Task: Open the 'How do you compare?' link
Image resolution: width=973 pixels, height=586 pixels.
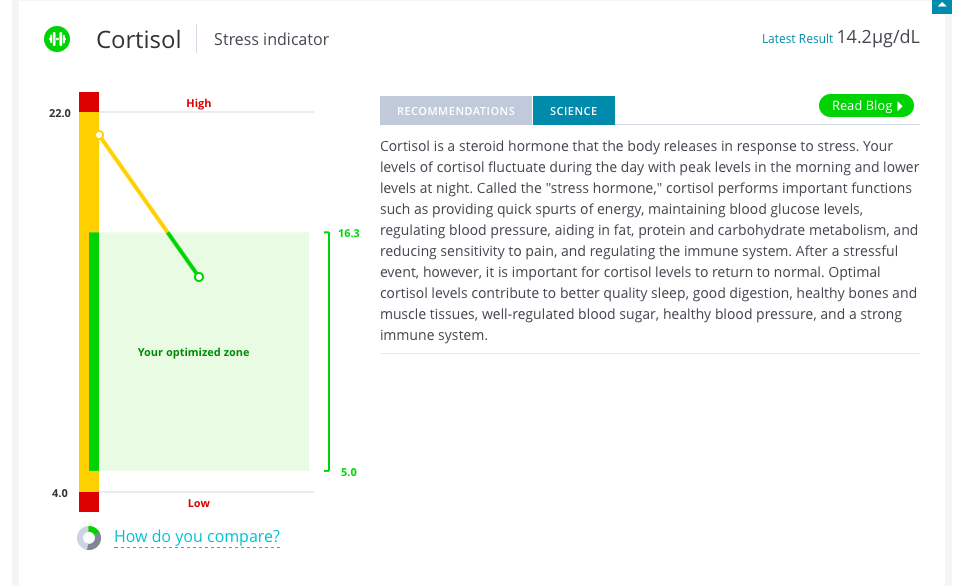Action: click(x=197, y=537)
